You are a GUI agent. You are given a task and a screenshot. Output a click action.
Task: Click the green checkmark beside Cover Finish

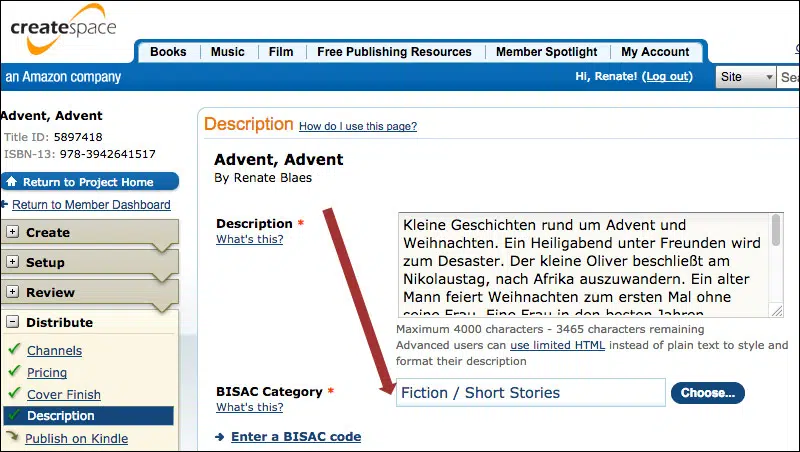13,394
